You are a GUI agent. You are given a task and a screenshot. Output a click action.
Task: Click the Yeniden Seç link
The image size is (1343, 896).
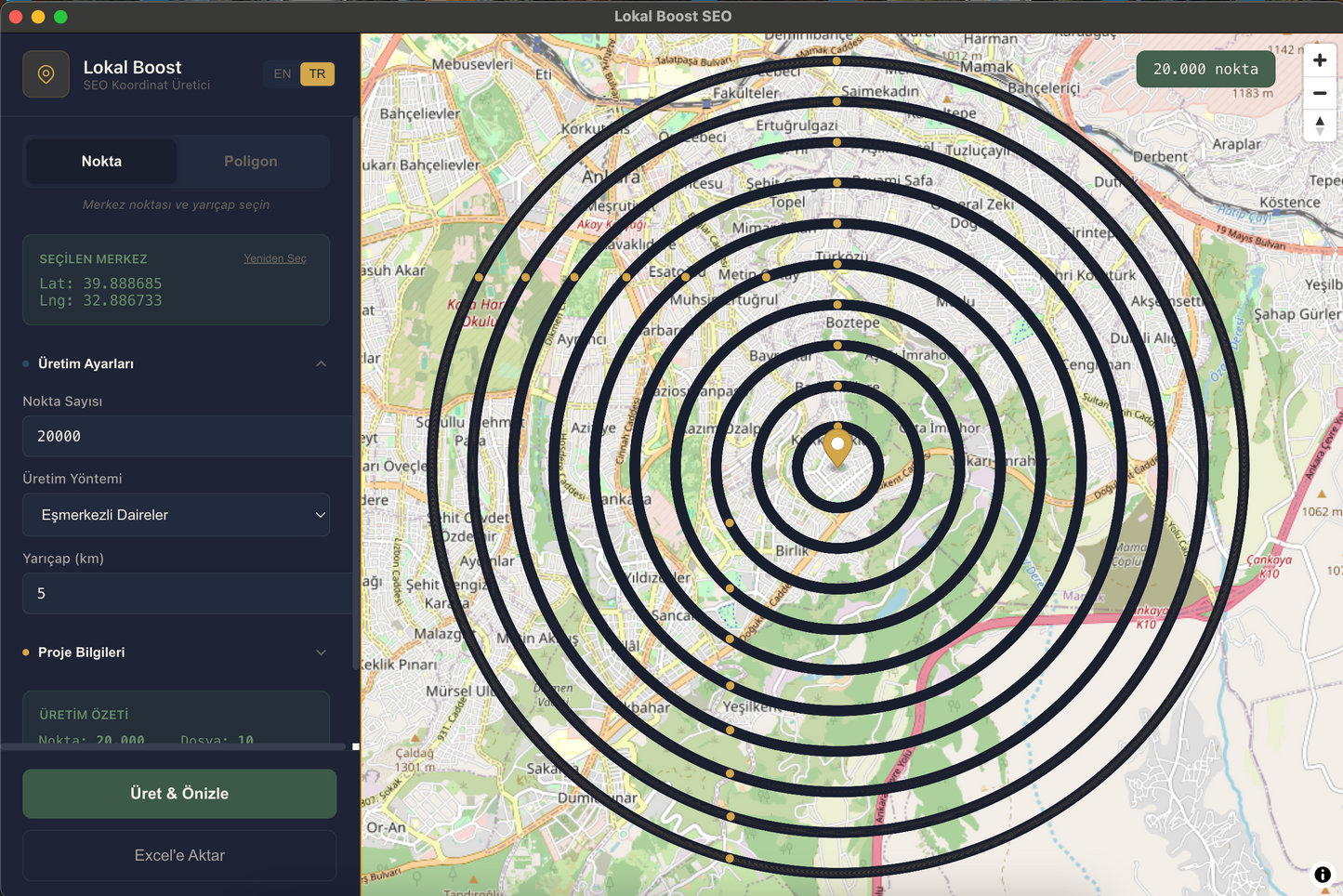point(274,258)
